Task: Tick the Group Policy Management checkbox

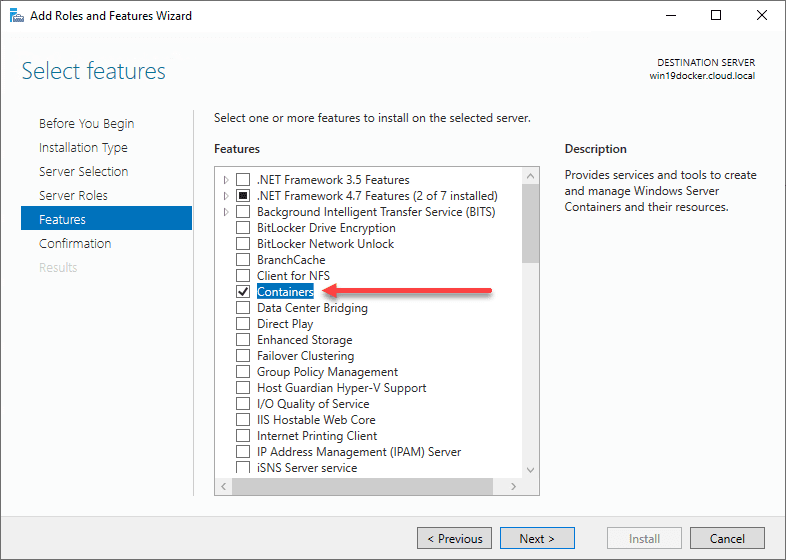Action: (242, 372)
